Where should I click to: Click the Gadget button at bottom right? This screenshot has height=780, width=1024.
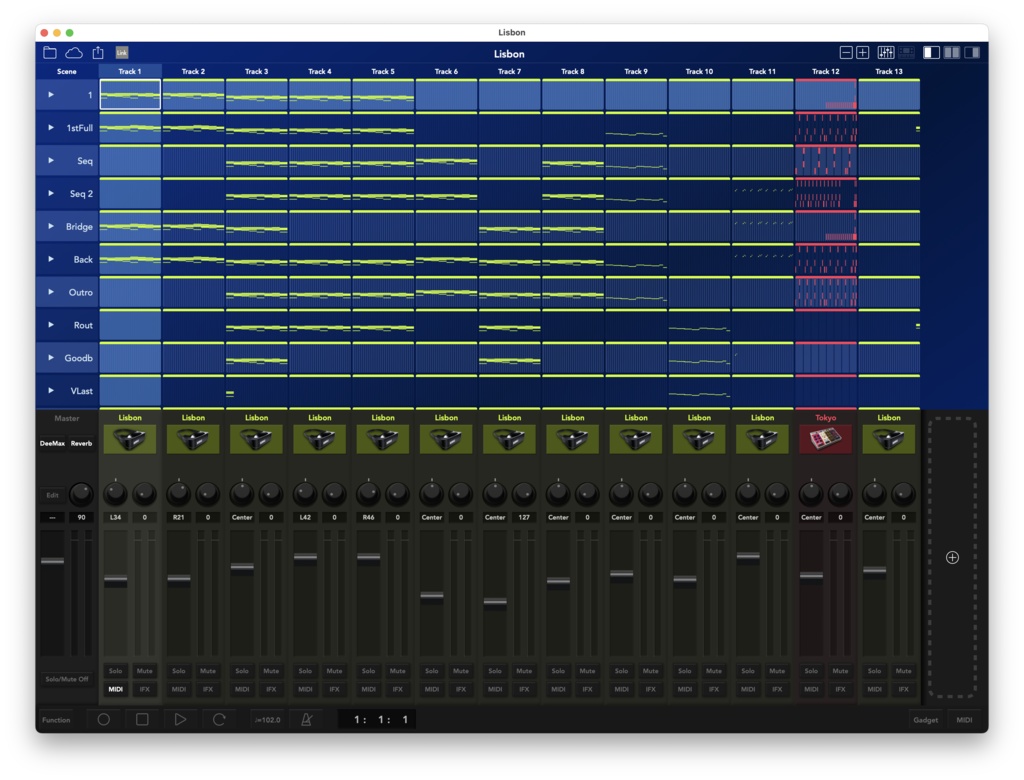[x=926, y=719]
